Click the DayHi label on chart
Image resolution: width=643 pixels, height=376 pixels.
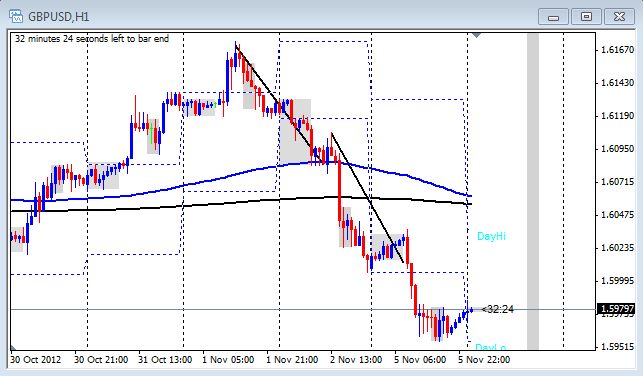491,236
